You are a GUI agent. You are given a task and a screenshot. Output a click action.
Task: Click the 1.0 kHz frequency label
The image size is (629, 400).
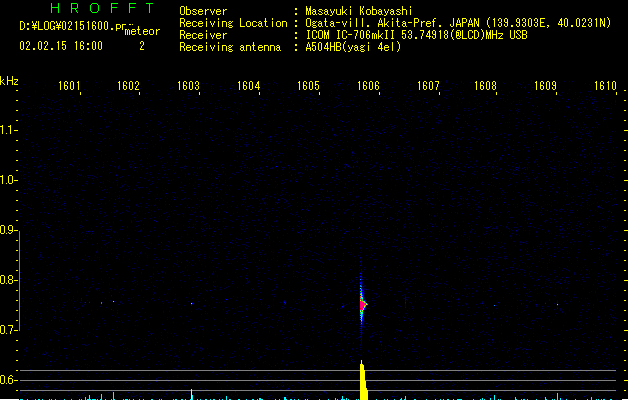(x=8, y=180)
